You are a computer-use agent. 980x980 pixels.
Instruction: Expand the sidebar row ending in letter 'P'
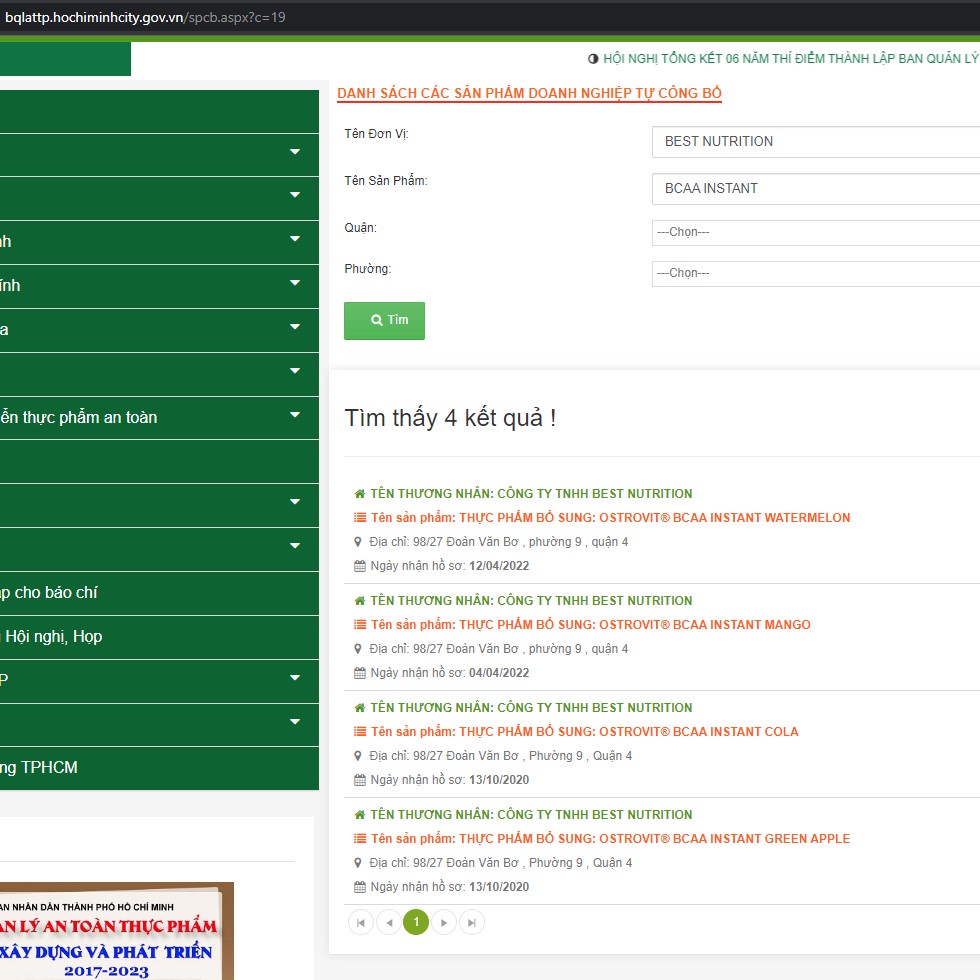295,678
